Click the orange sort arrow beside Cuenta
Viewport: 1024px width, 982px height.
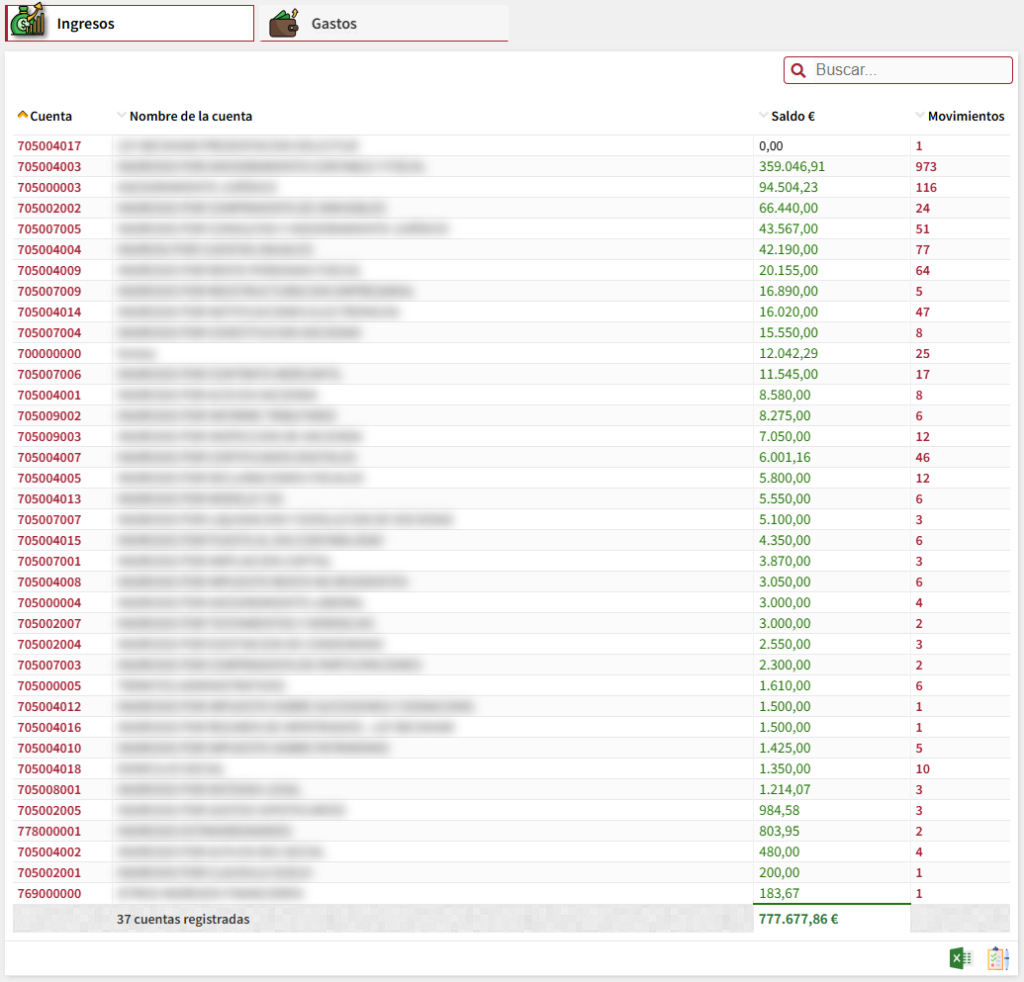point(22,116)
